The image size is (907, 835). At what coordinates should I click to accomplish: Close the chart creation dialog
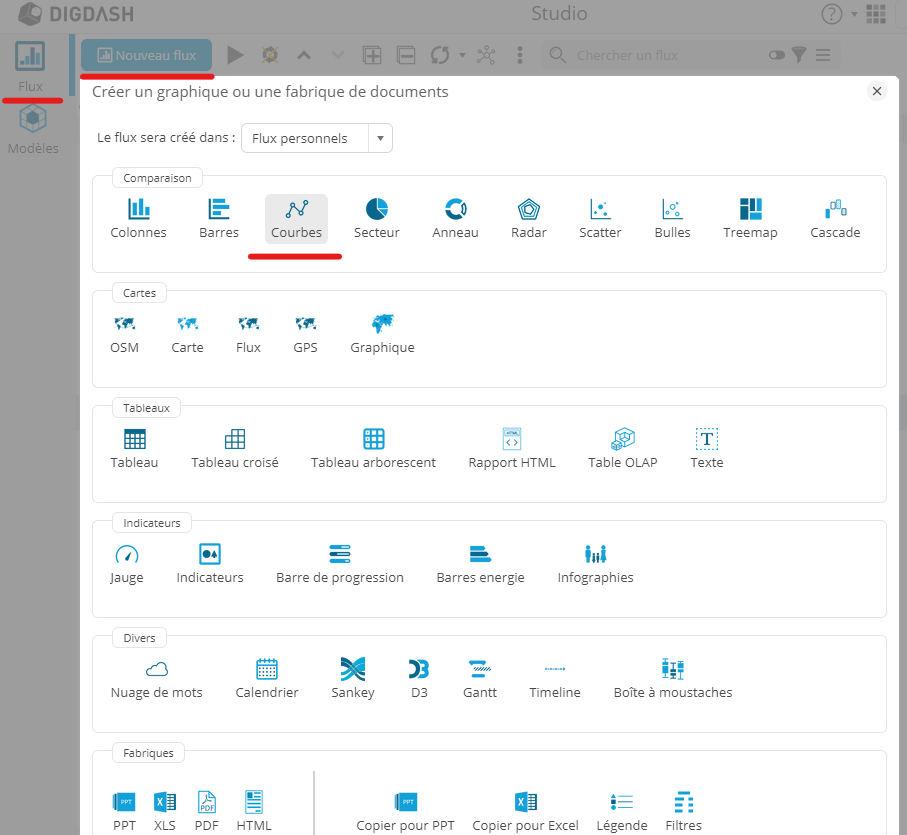click(877, 92)
